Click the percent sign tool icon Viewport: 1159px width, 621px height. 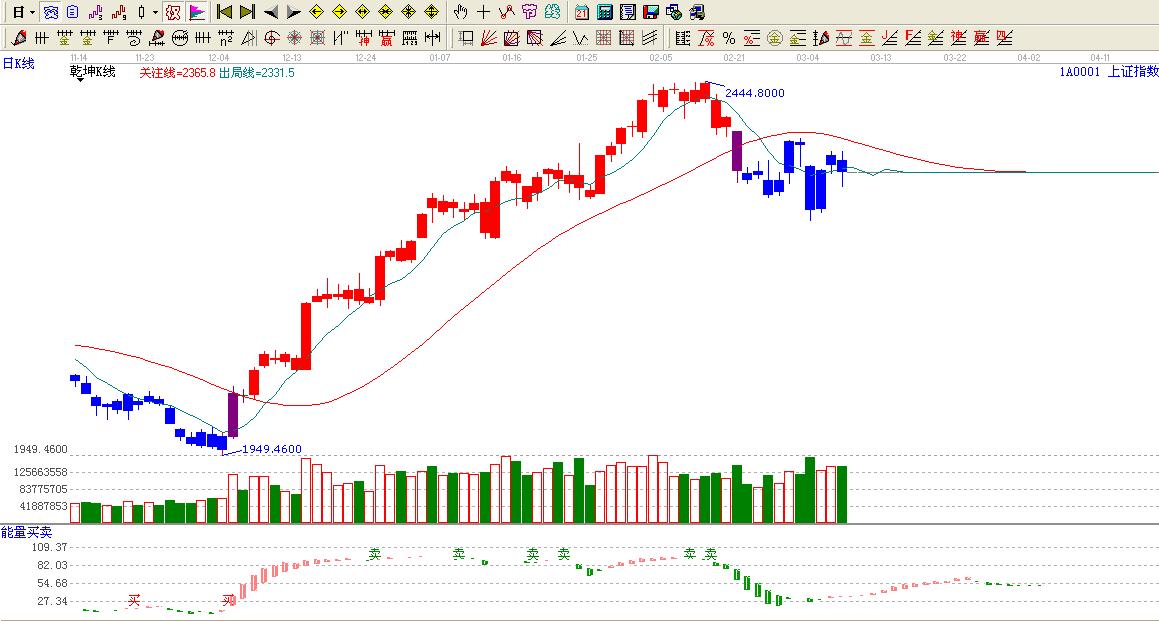(728, 38)
